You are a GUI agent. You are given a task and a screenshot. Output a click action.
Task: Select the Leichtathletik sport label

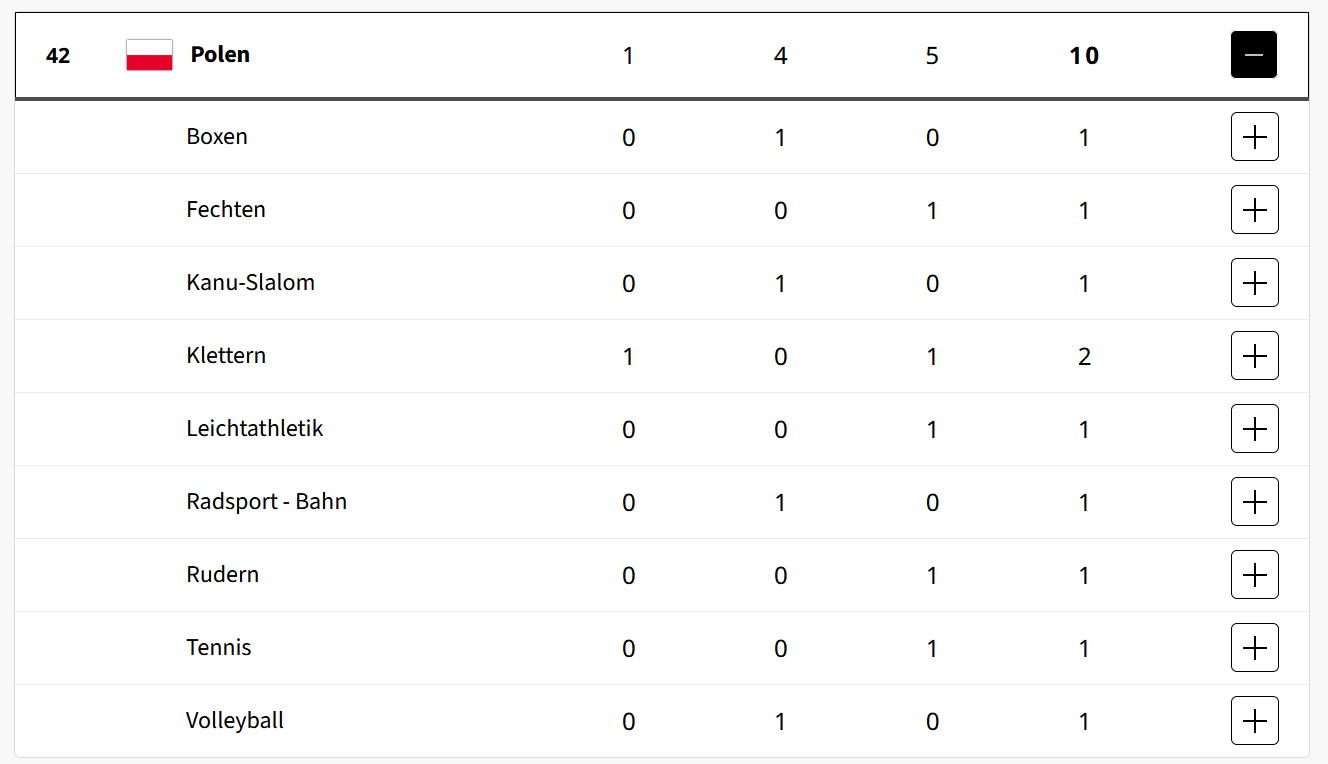(x=255, y=429)
